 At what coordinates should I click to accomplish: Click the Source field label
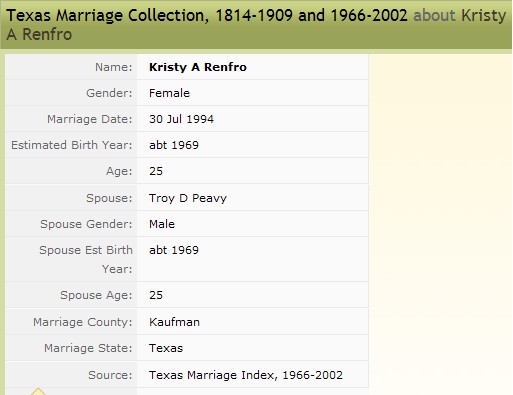(110, 375)
